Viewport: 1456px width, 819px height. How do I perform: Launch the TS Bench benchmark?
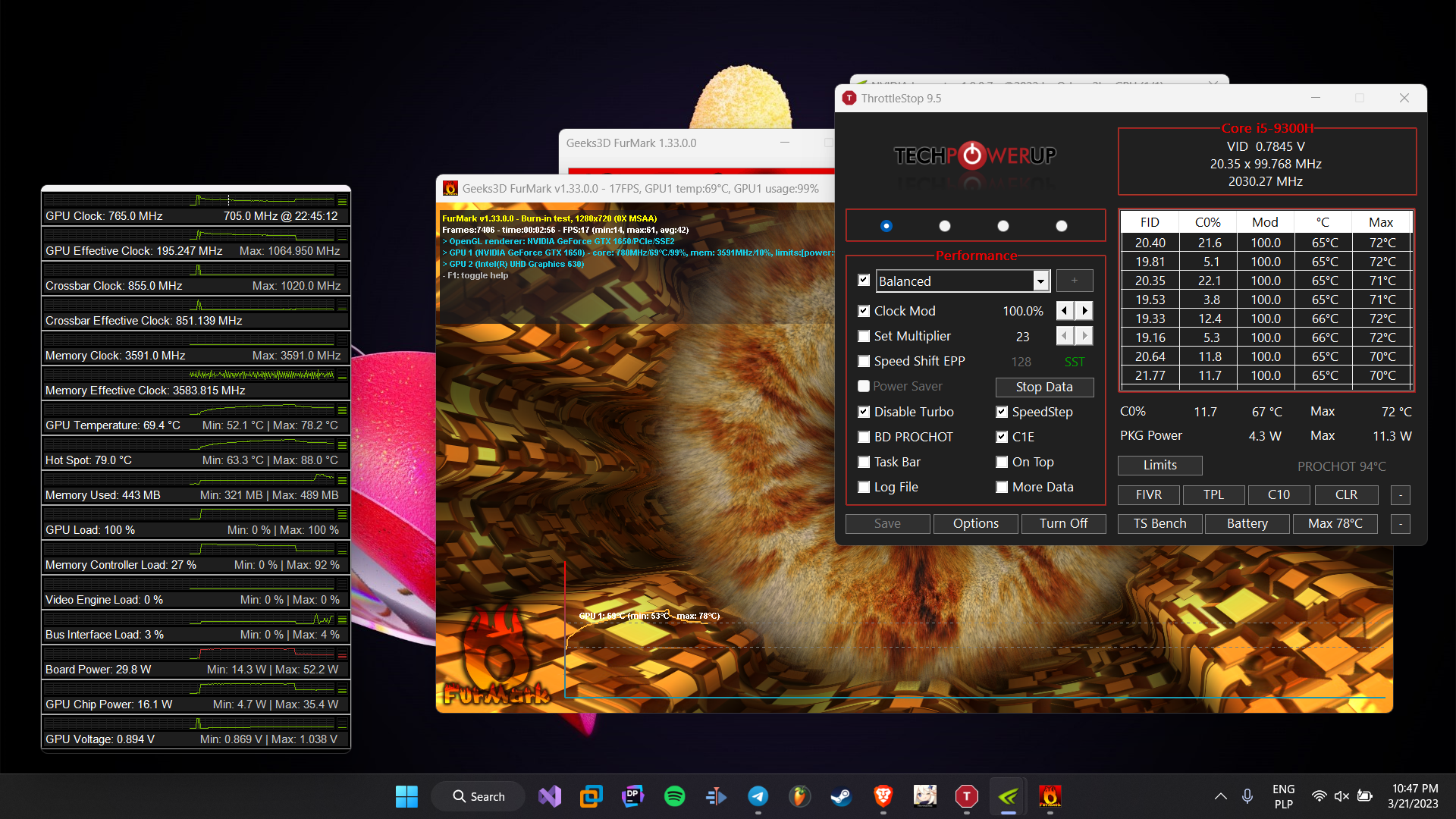point(1160,523)
